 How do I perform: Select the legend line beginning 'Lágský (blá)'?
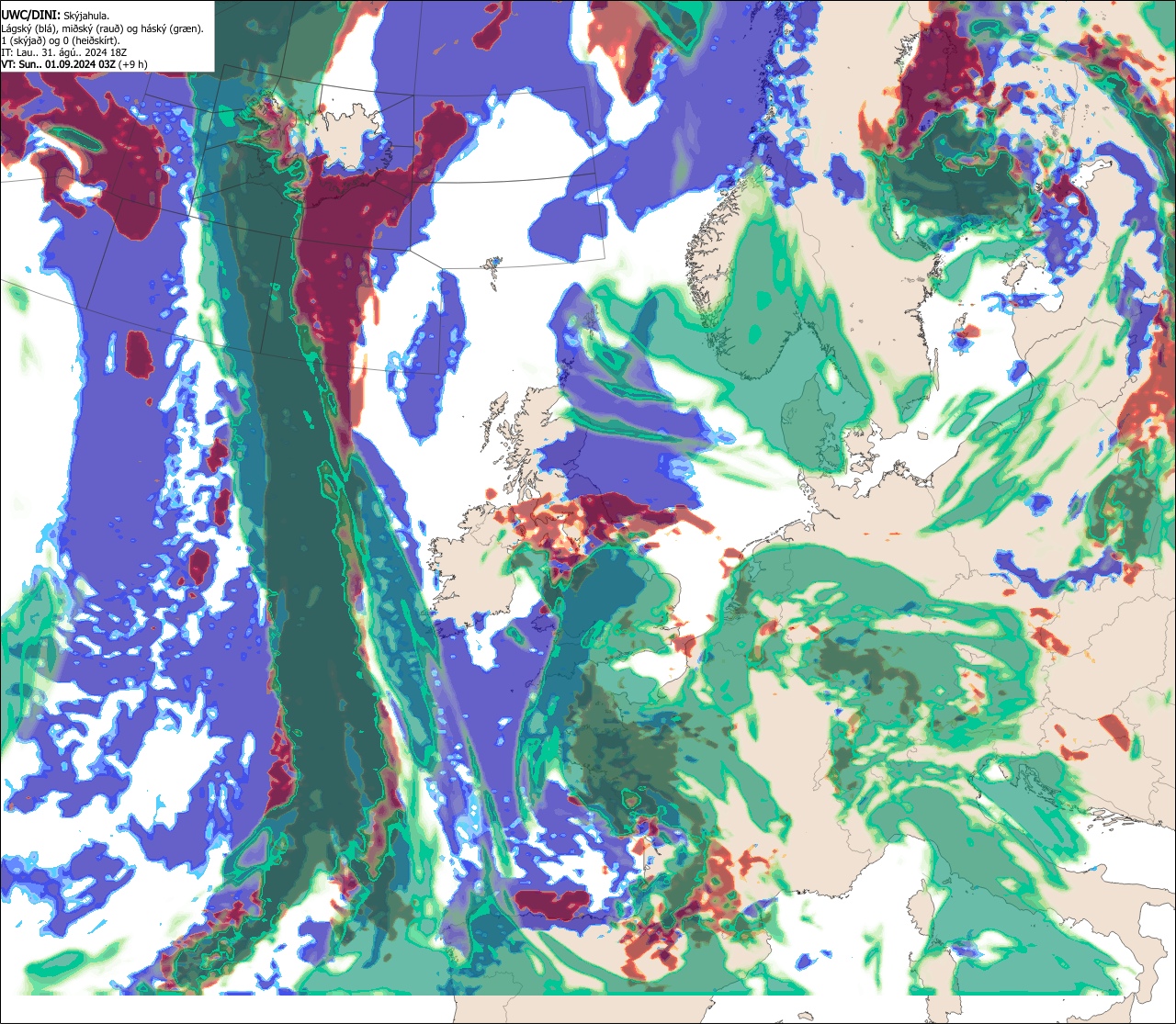102,28
